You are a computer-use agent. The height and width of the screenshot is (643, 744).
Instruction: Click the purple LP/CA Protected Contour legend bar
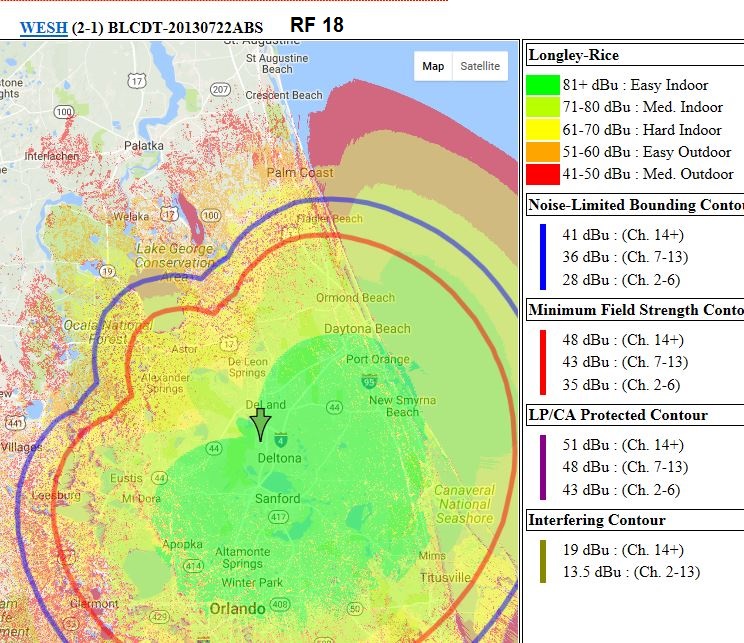[x=543, y=467]
